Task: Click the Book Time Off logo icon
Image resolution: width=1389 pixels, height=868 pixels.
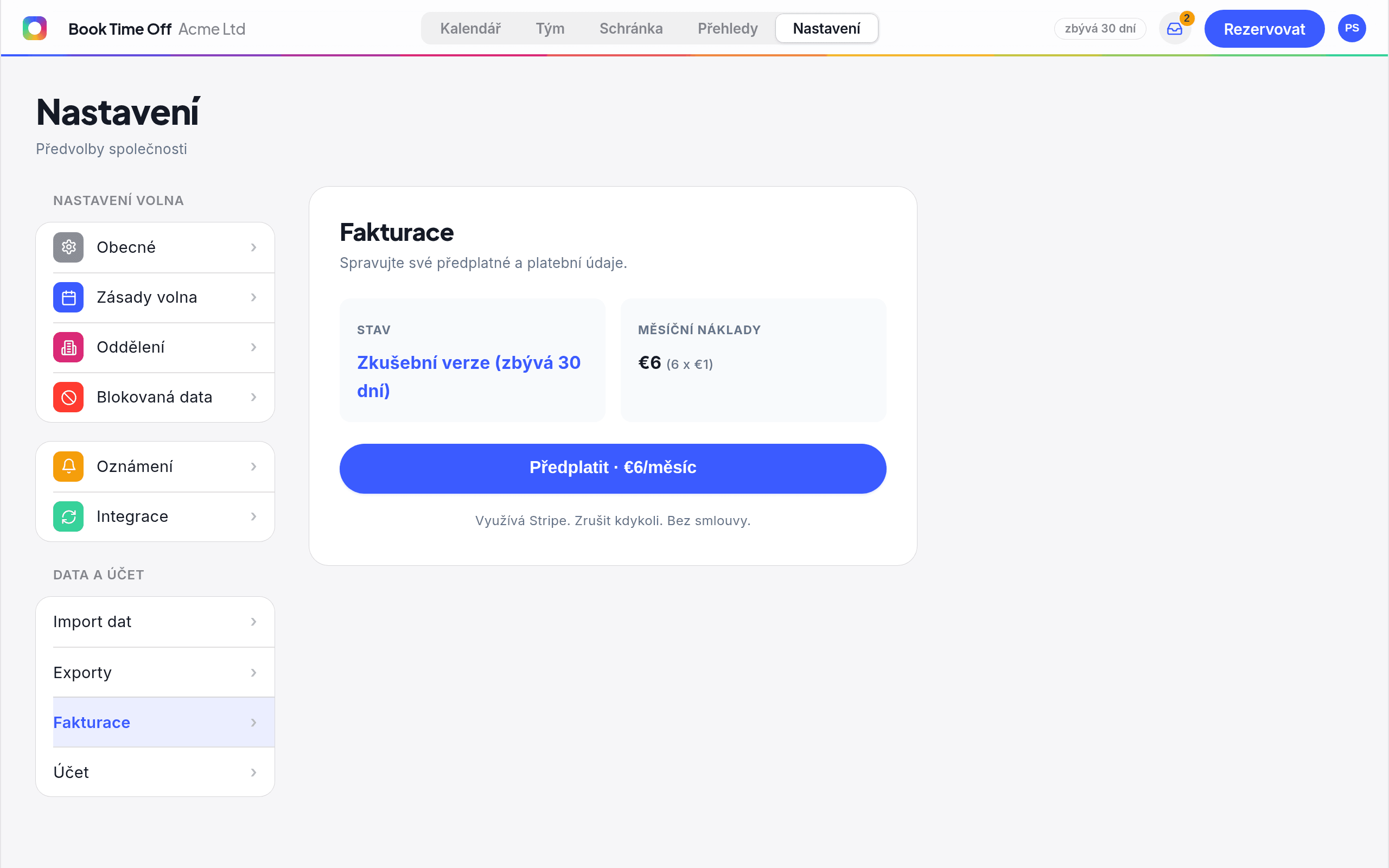Action: 34,28
